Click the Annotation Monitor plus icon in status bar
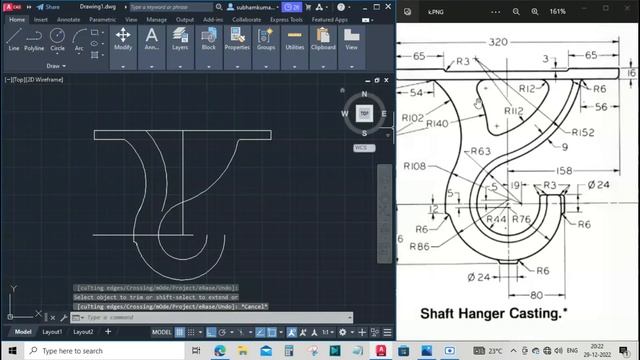The image size is (640, 360). tap(362, 332)
